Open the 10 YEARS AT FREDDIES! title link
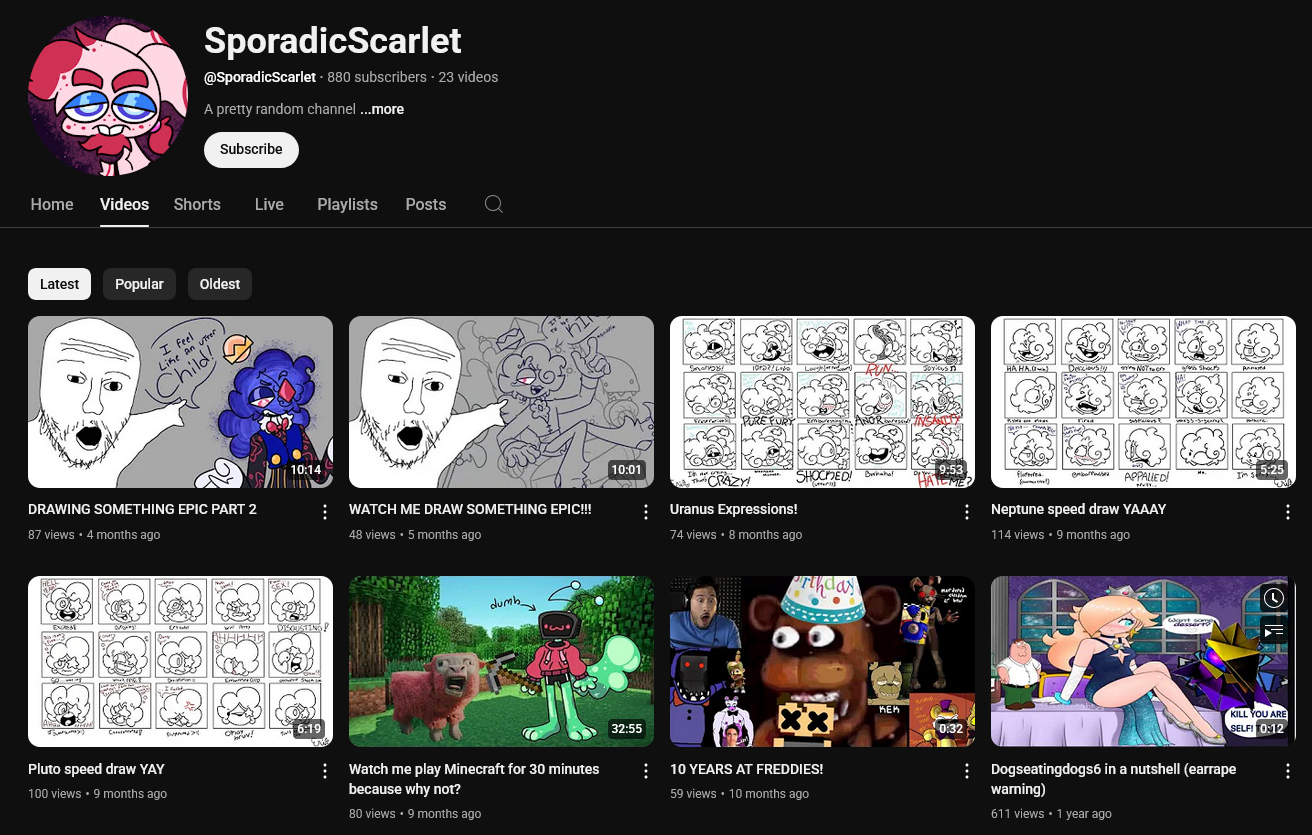Screen dimensions: 1312x835 [x=746, y=769]
